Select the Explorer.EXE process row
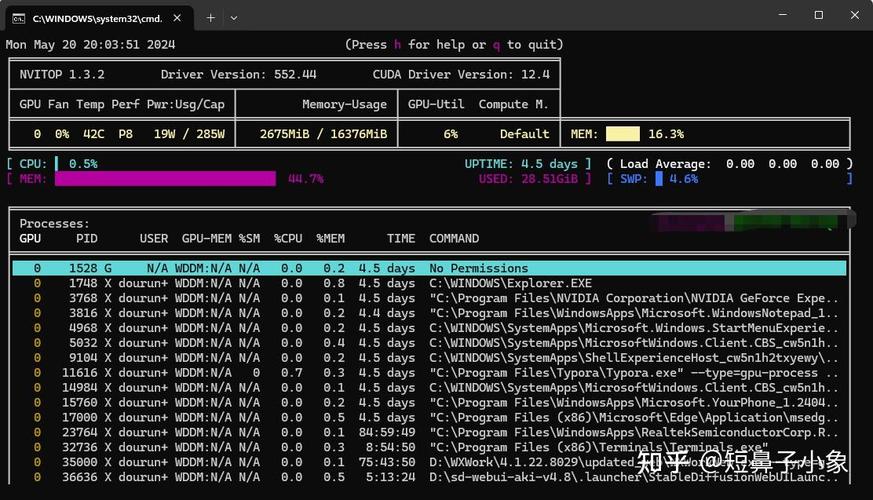873x500 pixels. 428,283
